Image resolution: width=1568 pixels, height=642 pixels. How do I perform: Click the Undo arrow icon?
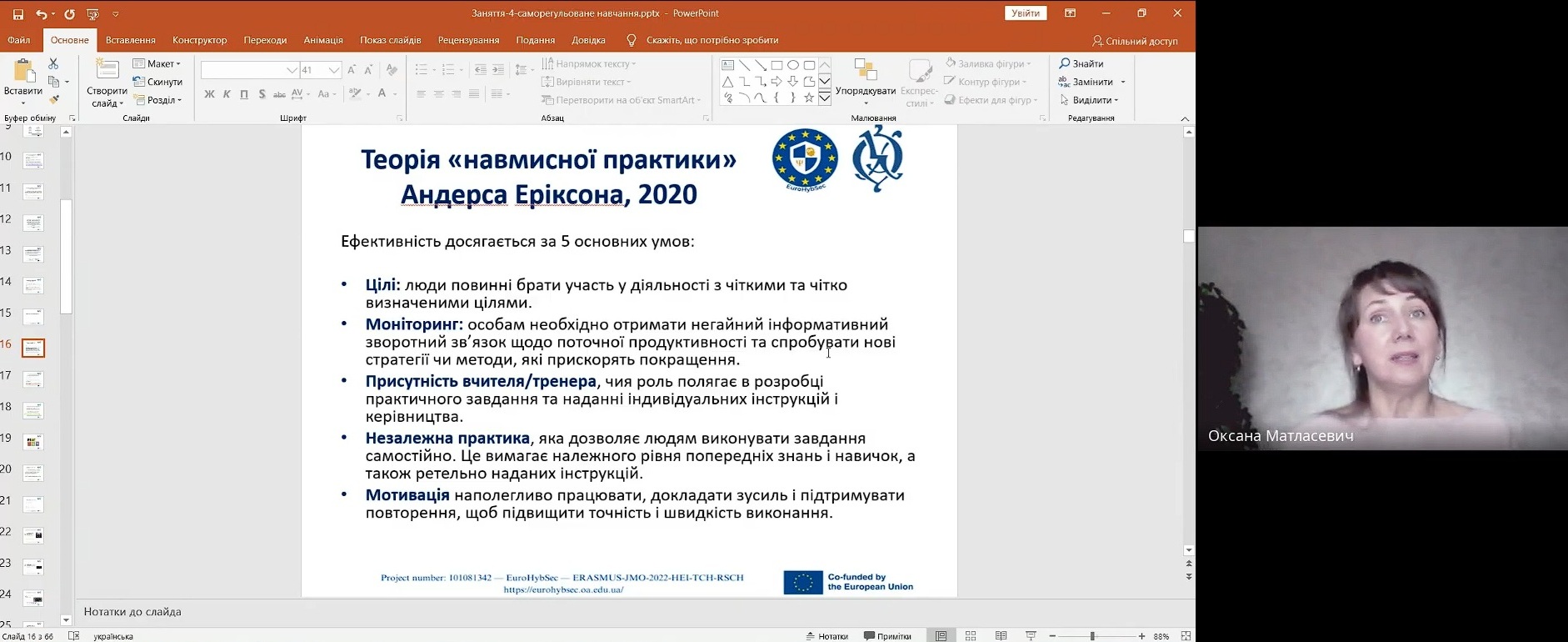coord(41,14)
